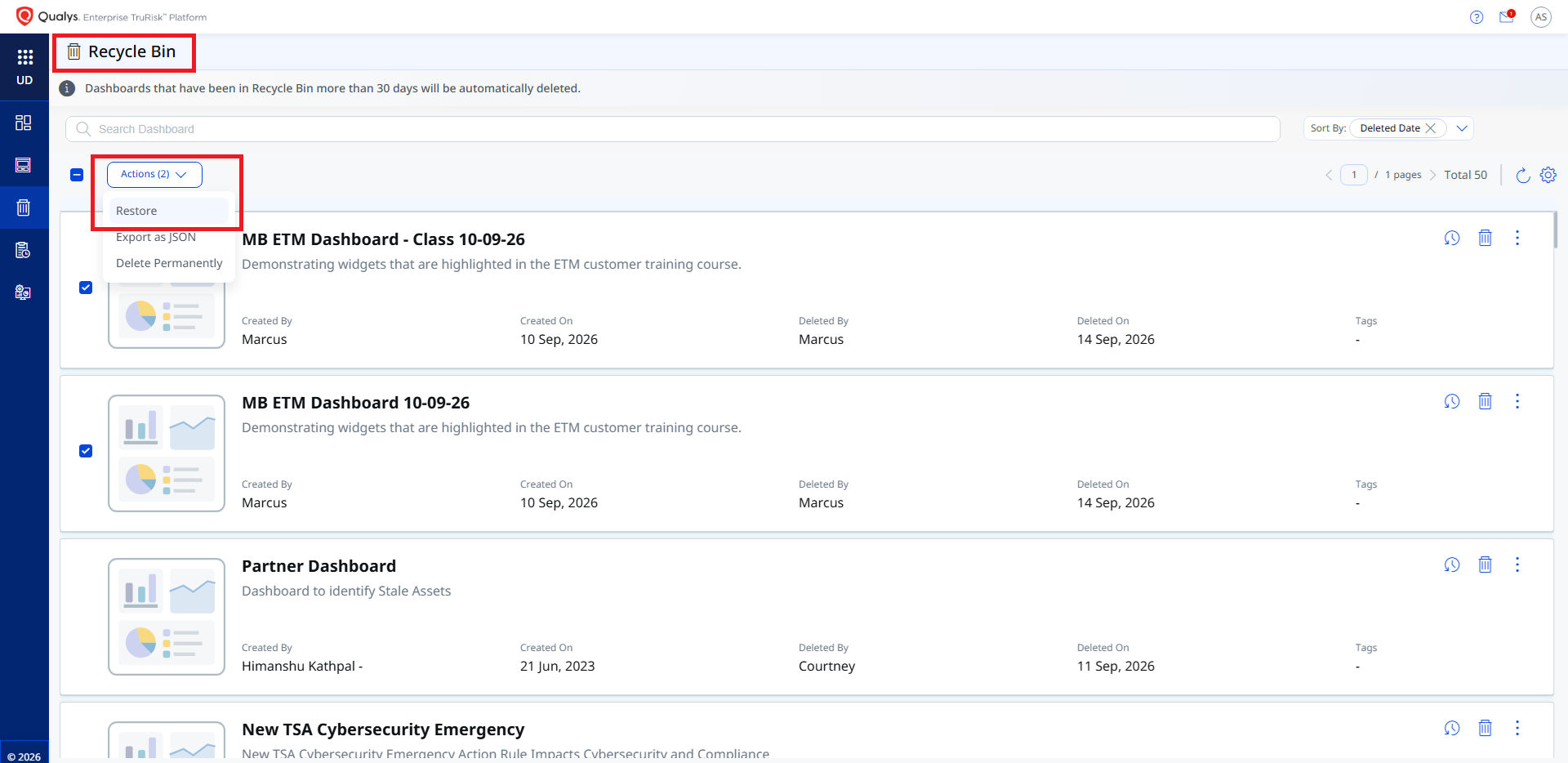1568x763 pixels.
Task: Expand the Sort By dropdown arrow
Action: click(1462, 128)
